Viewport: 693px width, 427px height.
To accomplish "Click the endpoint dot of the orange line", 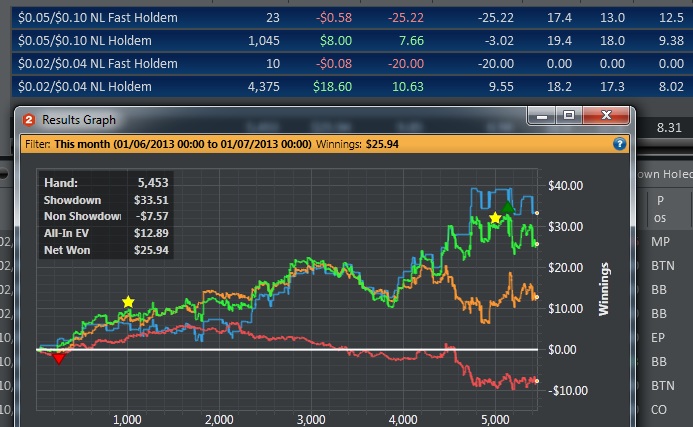I will tap(537, 297).
